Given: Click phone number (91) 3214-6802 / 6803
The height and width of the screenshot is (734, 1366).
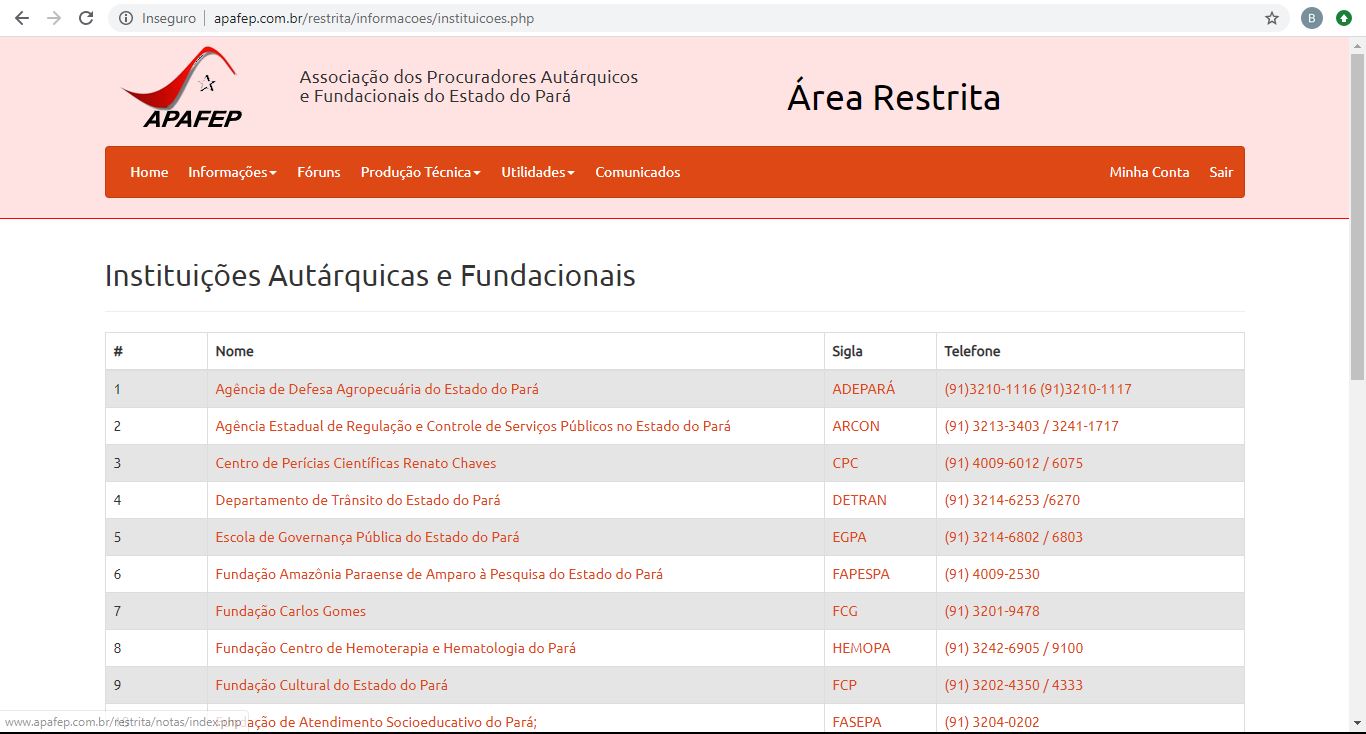Looking at the screenshot, I should point(1014,537).
